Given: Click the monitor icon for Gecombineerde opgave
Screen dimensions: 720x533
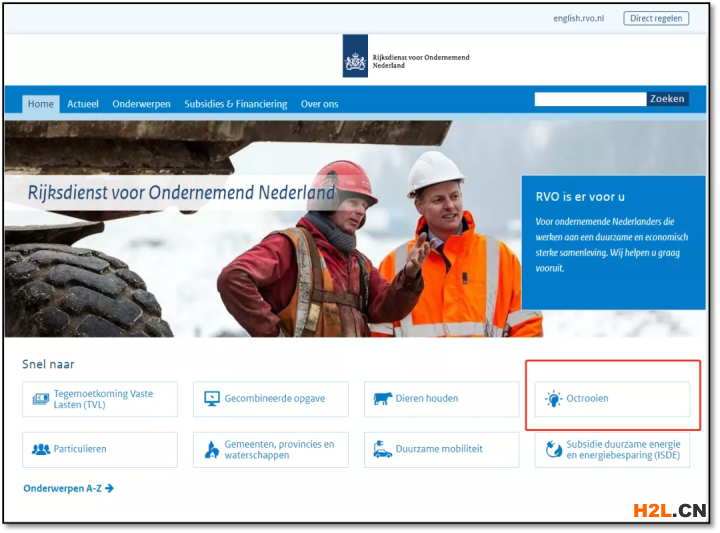Looking at the screenshot, I should point(212,398).
